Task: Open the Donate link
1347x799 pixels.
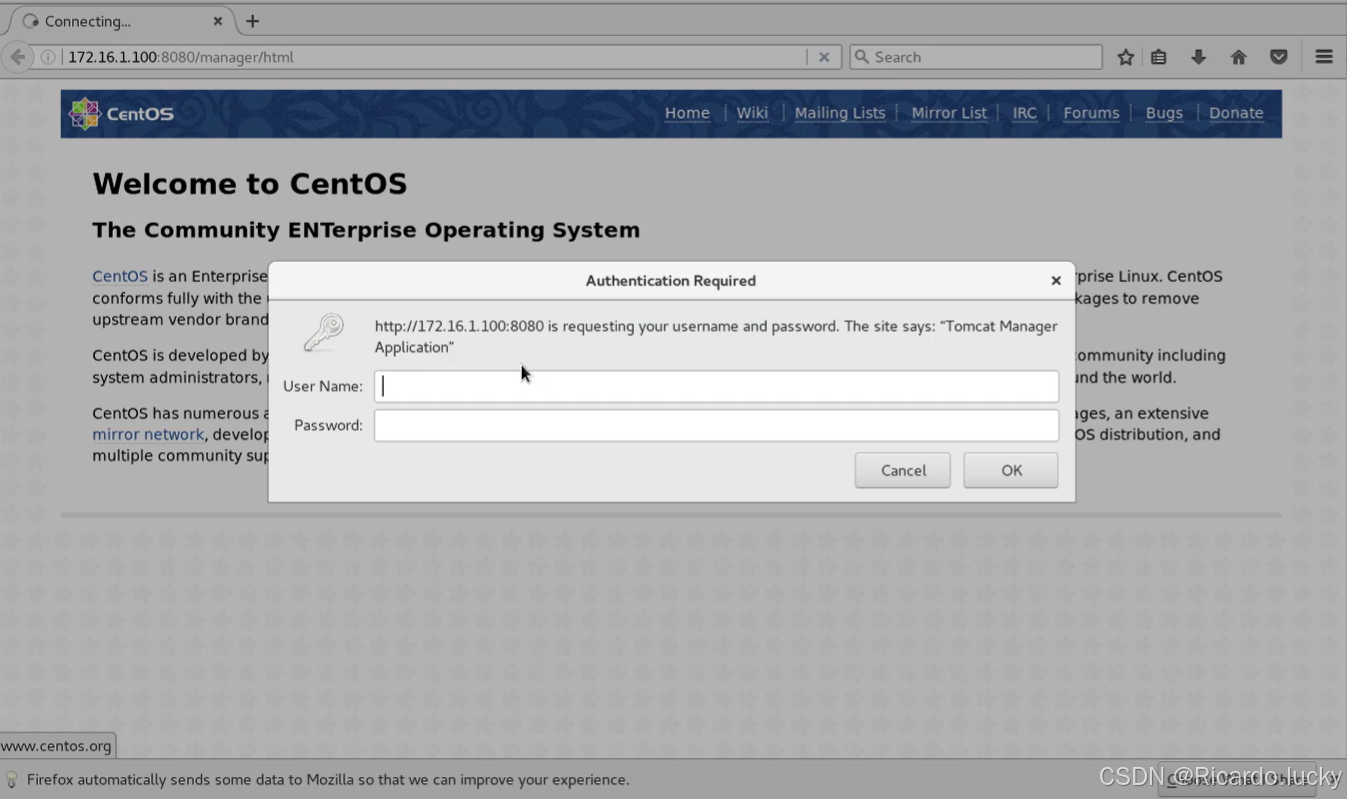Action: (1236, 113)
